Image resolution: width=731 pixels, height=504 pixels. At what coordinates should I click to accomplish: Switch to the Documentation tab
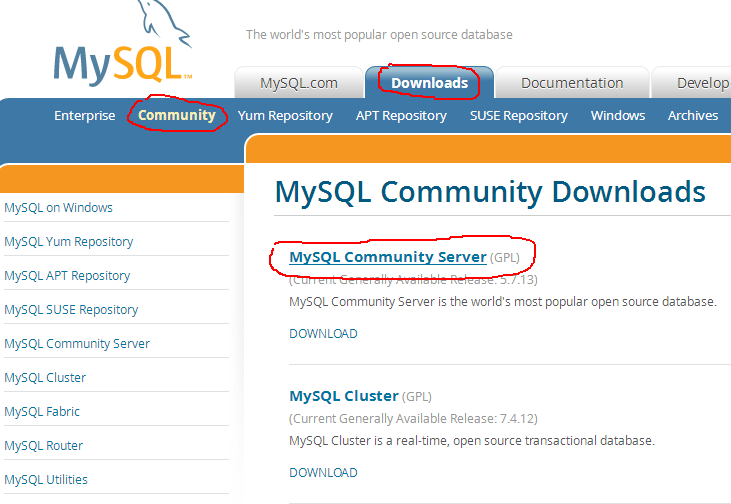tap(572, 83)
